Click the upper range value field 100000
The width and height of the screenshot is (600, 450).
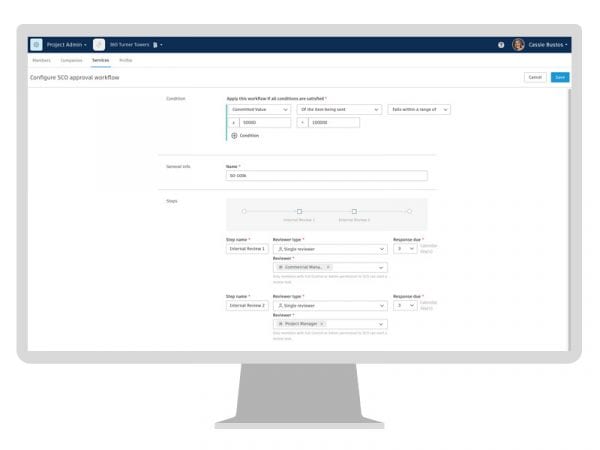tap(334, 122)
